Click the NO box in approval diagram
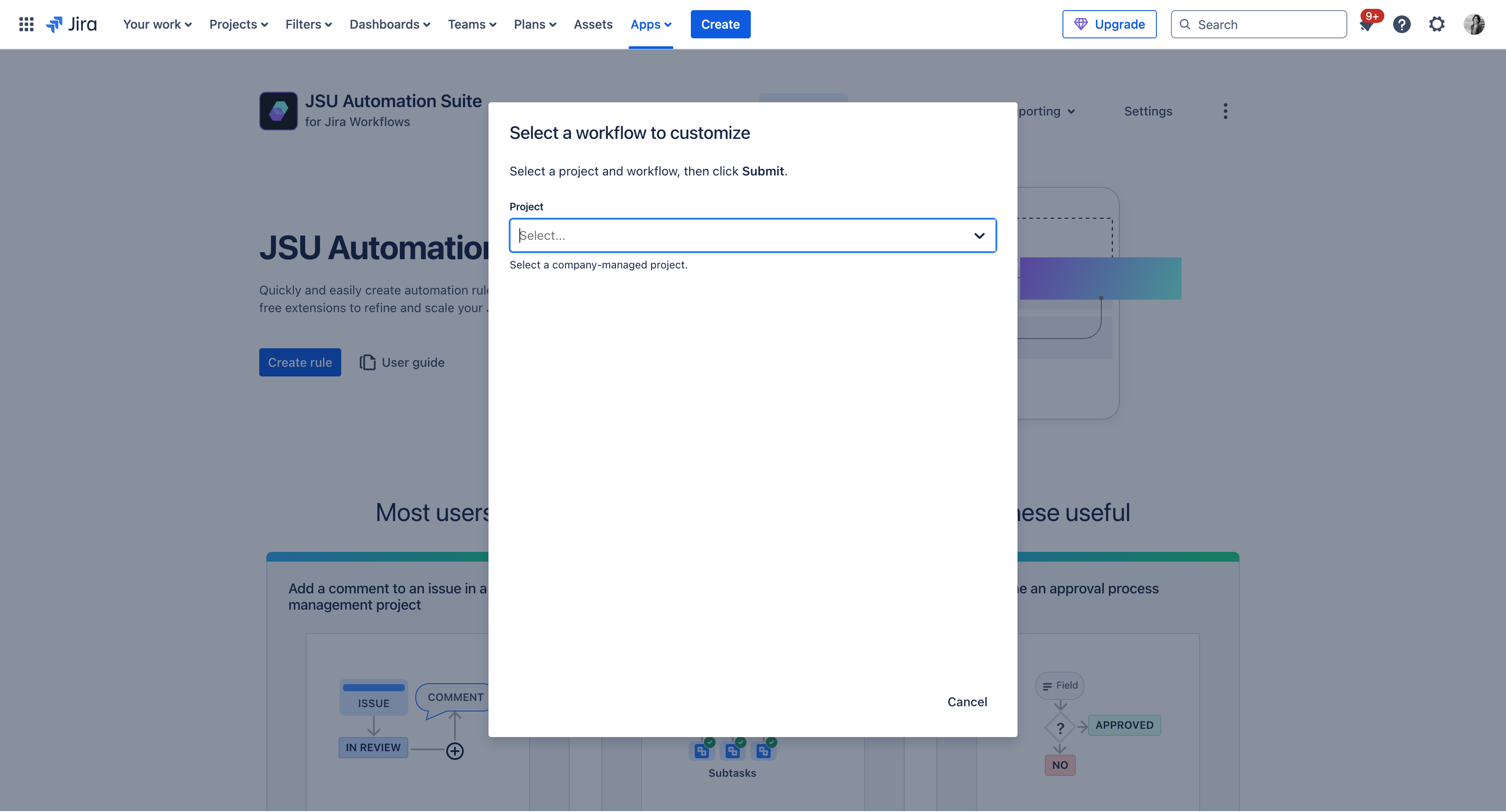Viewport: 1506px width, 812px height. click(x=1060, y=765)
